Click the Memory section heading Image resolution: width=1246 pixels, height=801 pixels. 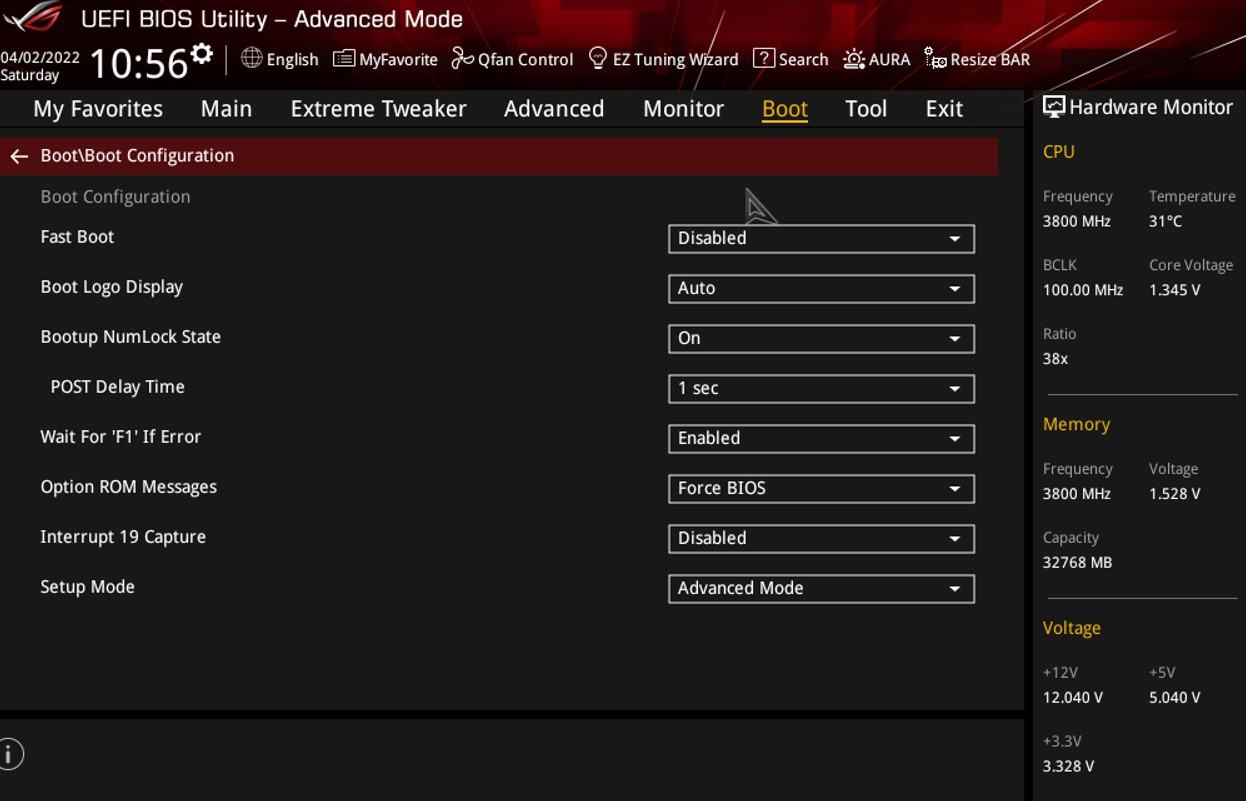1077,424
